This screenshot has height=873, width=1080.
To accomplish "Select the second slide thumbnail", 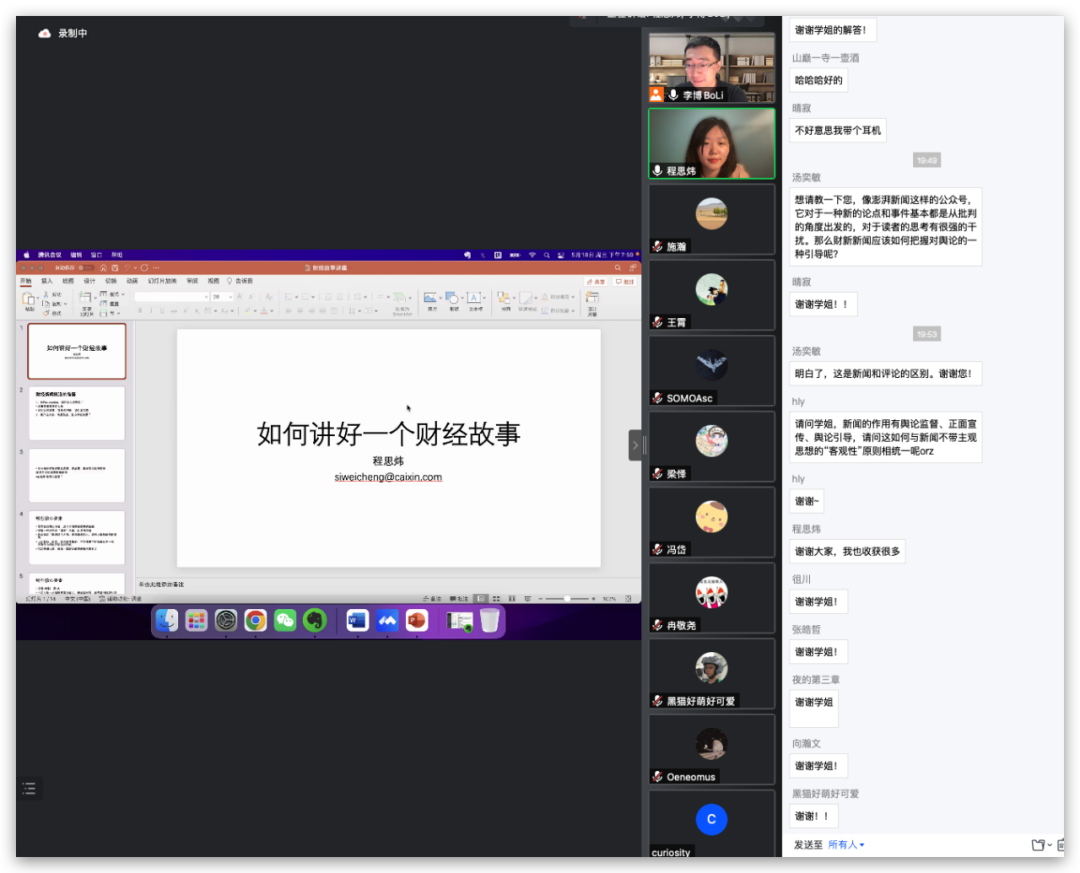I will [77, 413].
